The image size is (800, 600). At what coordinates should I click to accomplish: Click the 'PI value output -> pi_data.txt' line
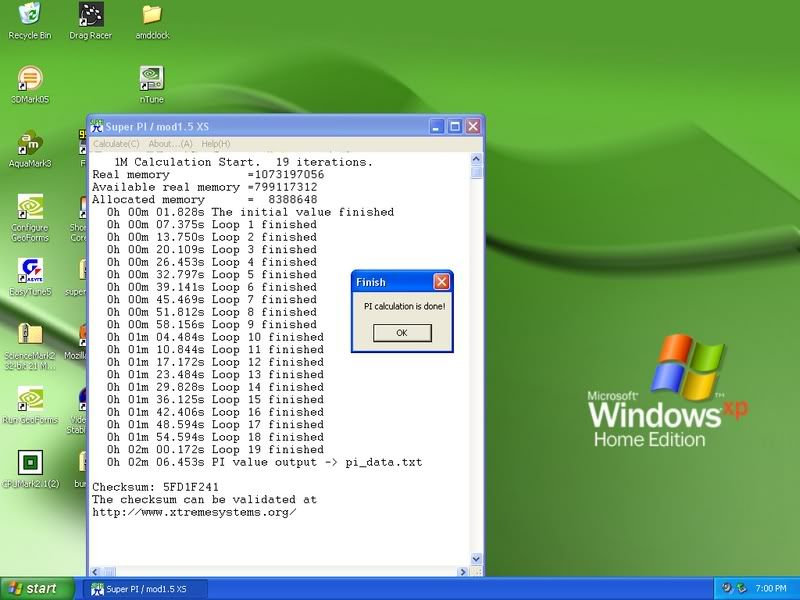264,462
